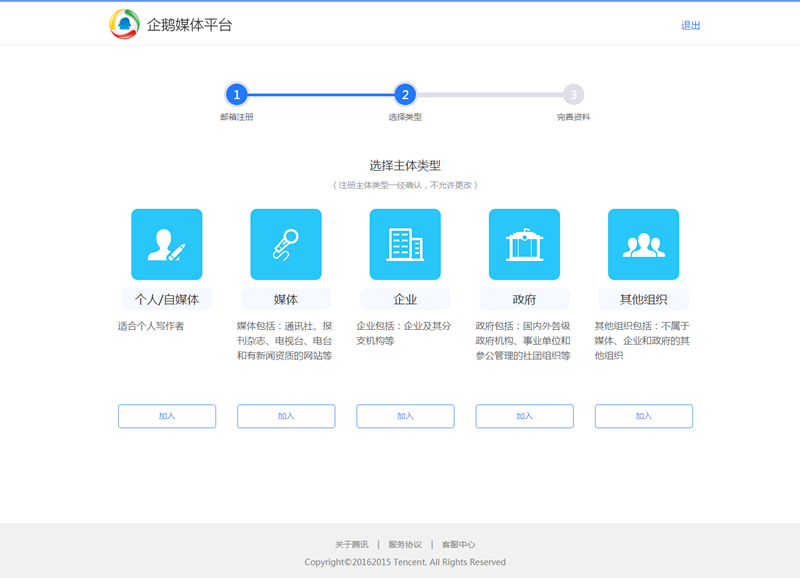Click the completed step 1 circle icon
Viewport: 800px width, 578px height.
236,96
